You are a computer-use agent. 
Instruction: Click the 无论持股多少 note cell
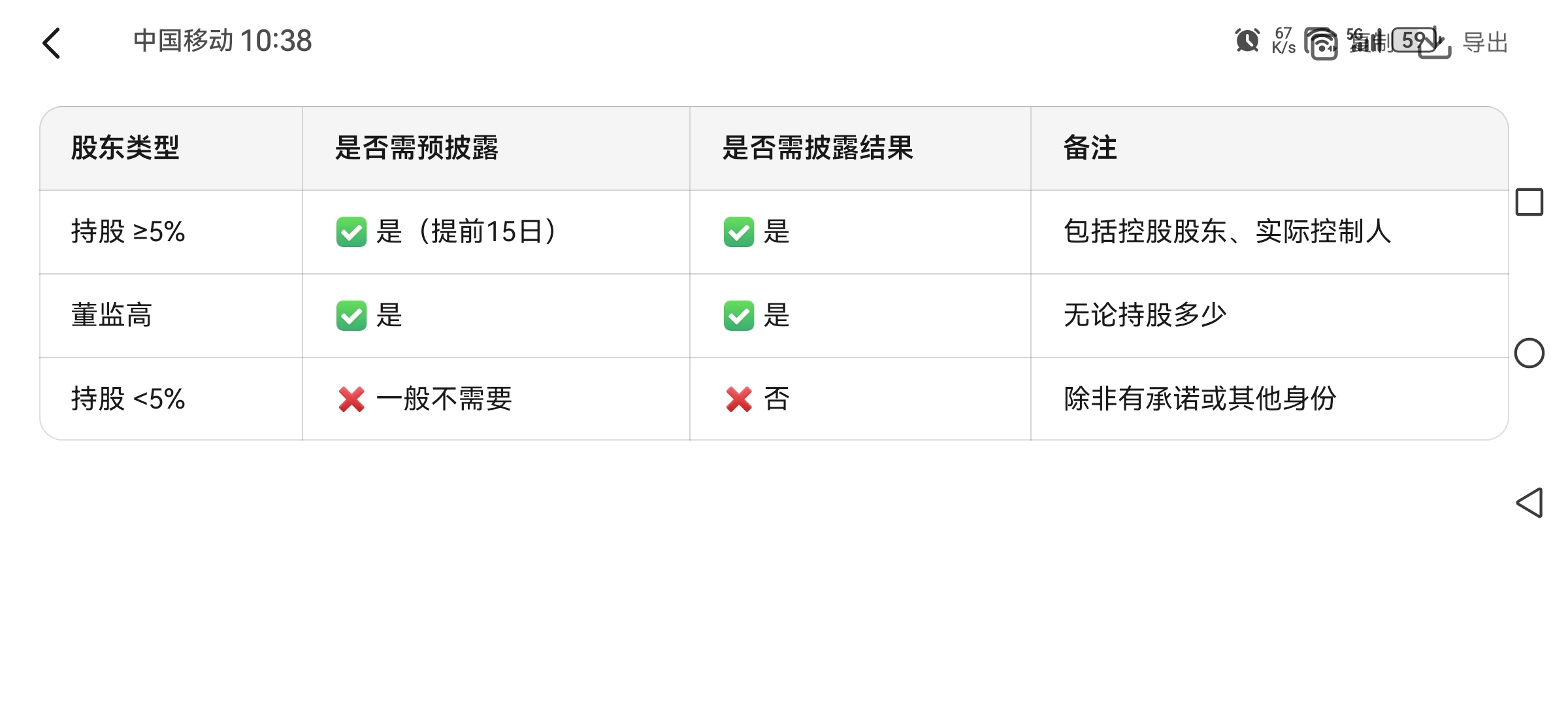(x=1145, y=315)
